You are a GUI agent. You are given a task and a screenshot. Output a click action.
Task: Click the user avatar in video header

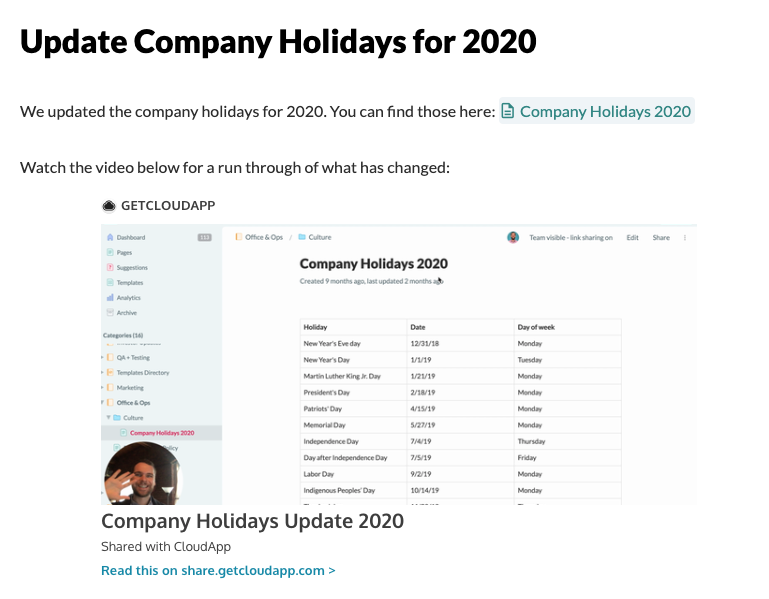click(x=513, y=237)
